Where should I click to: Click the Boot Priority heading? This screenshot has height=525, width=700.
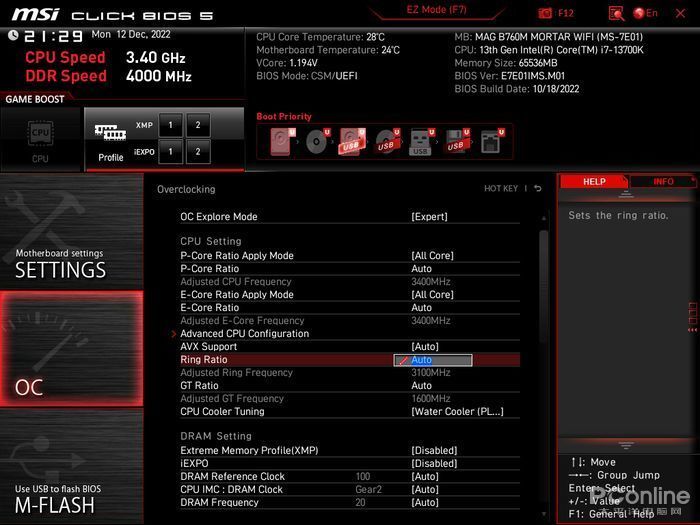click(x=283, y=117)
